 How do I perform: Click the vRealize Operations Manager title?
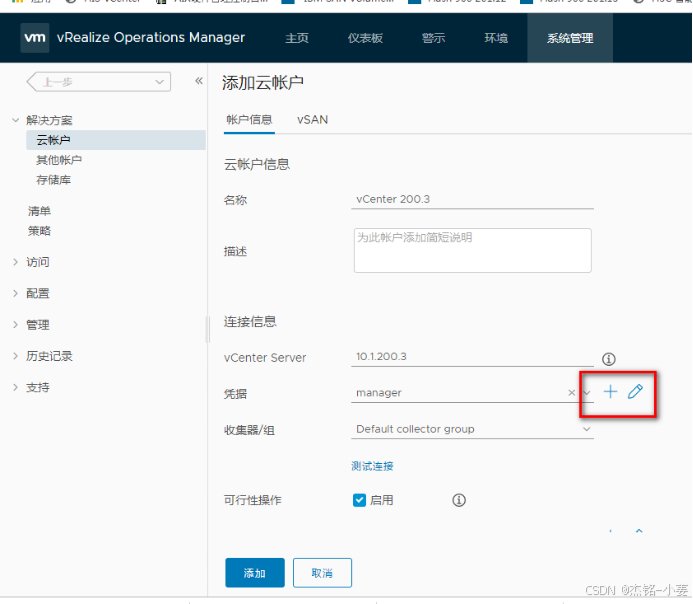click(151, 38)
